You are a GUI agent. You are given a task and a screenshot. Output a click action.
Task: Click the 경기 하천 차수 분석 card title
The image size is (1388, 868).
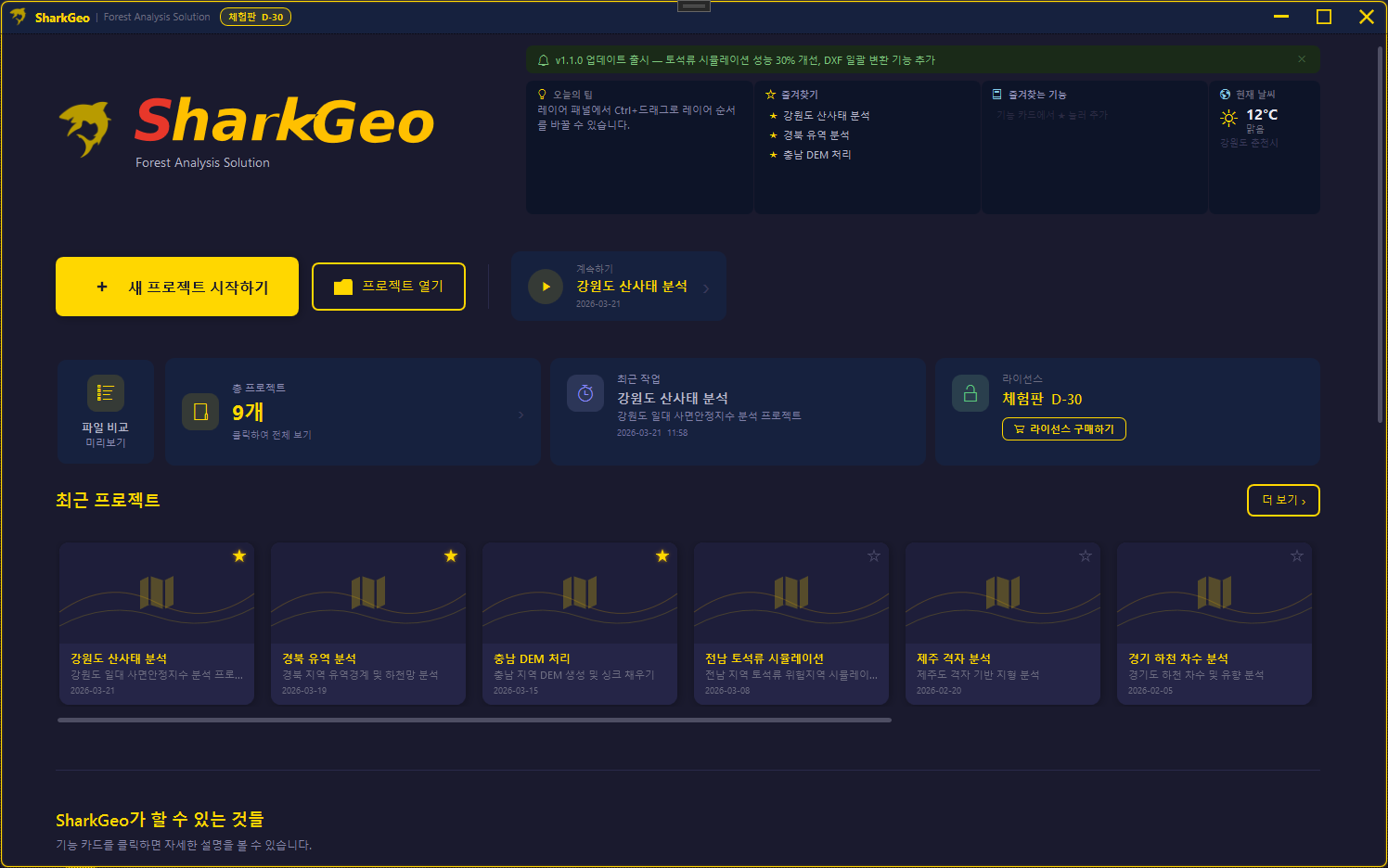pyautogui.click(x=1178, y=658)
